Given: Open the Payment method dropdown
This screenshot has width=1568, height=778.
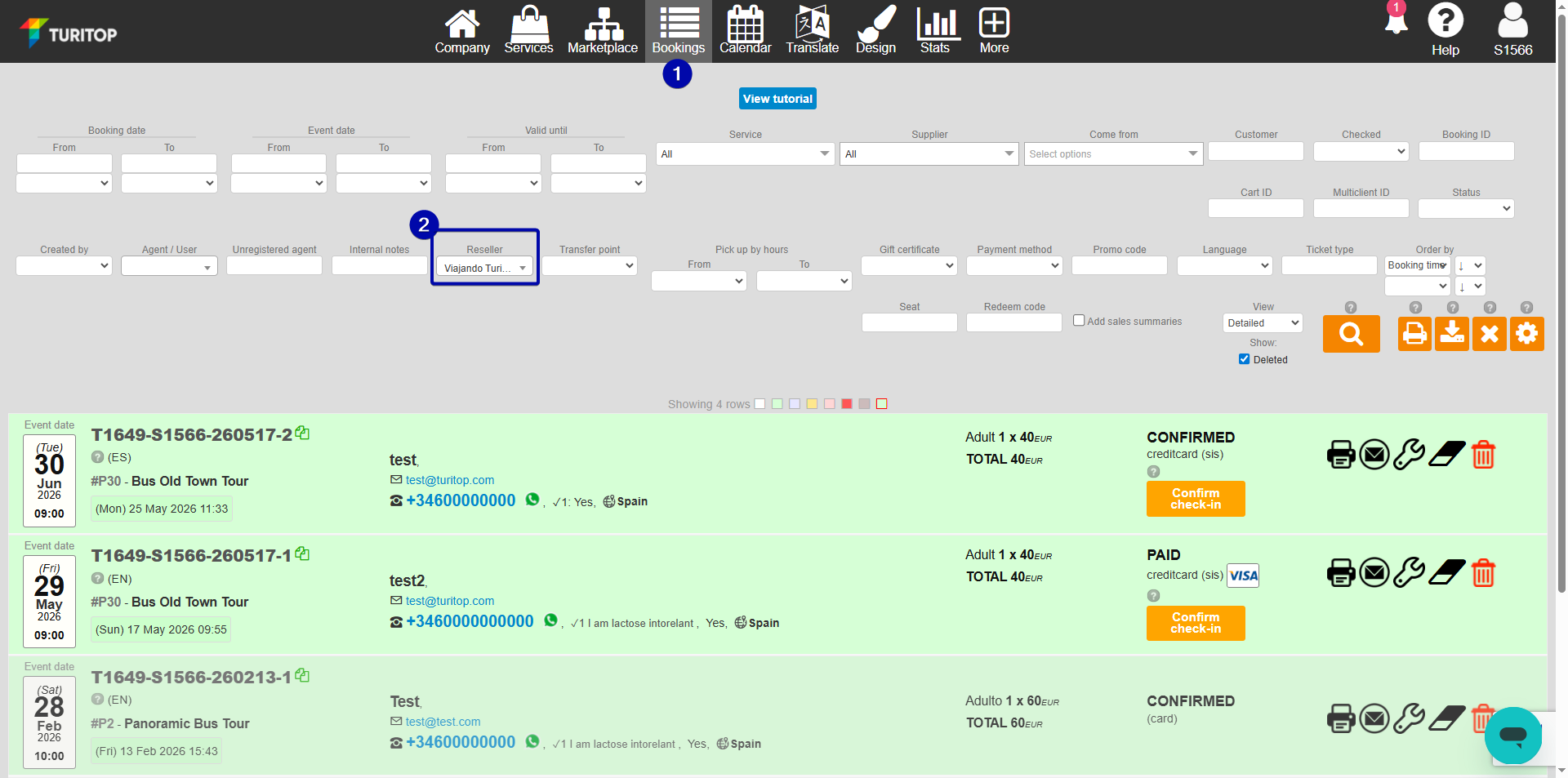Looking at the screenshot, I should pos(1014,265).
